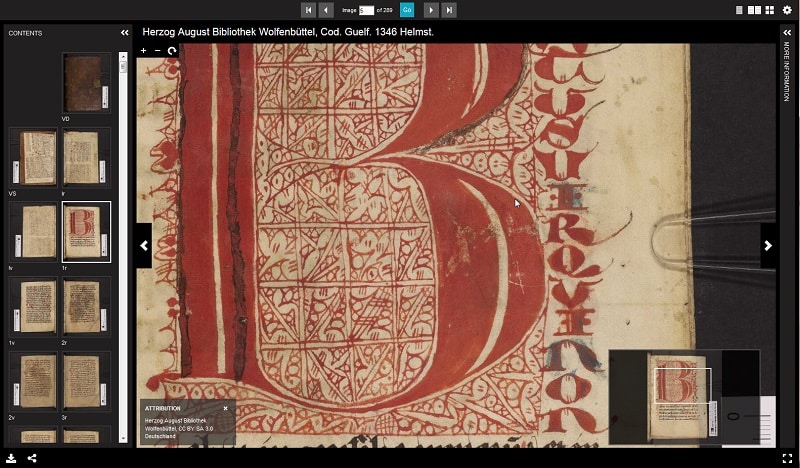Image resolution: width=800 pixels, height=468 pixels.
Task: Rotate the manuscript image
Action: [172, 51]
